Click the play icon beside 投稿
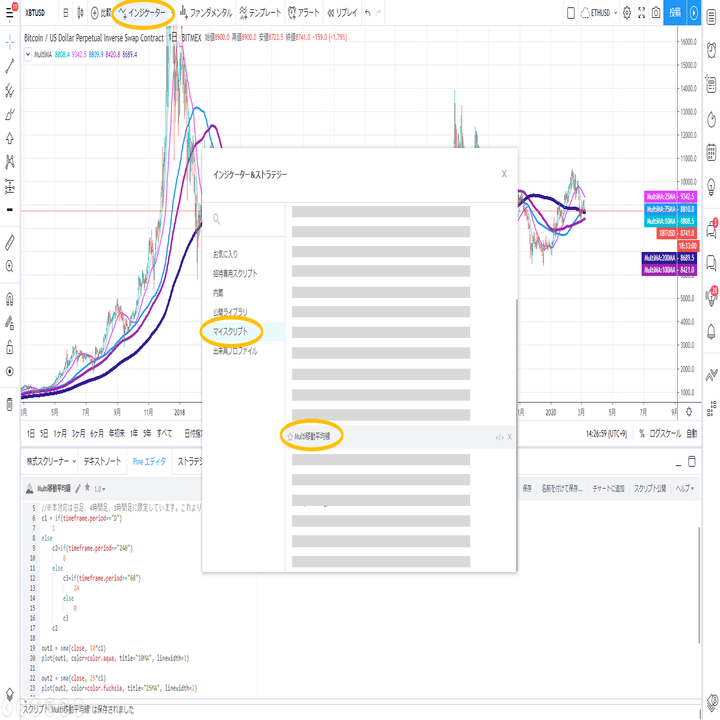Screen dimensions: 720x720 pyautogui.click(x=694, y=13)
